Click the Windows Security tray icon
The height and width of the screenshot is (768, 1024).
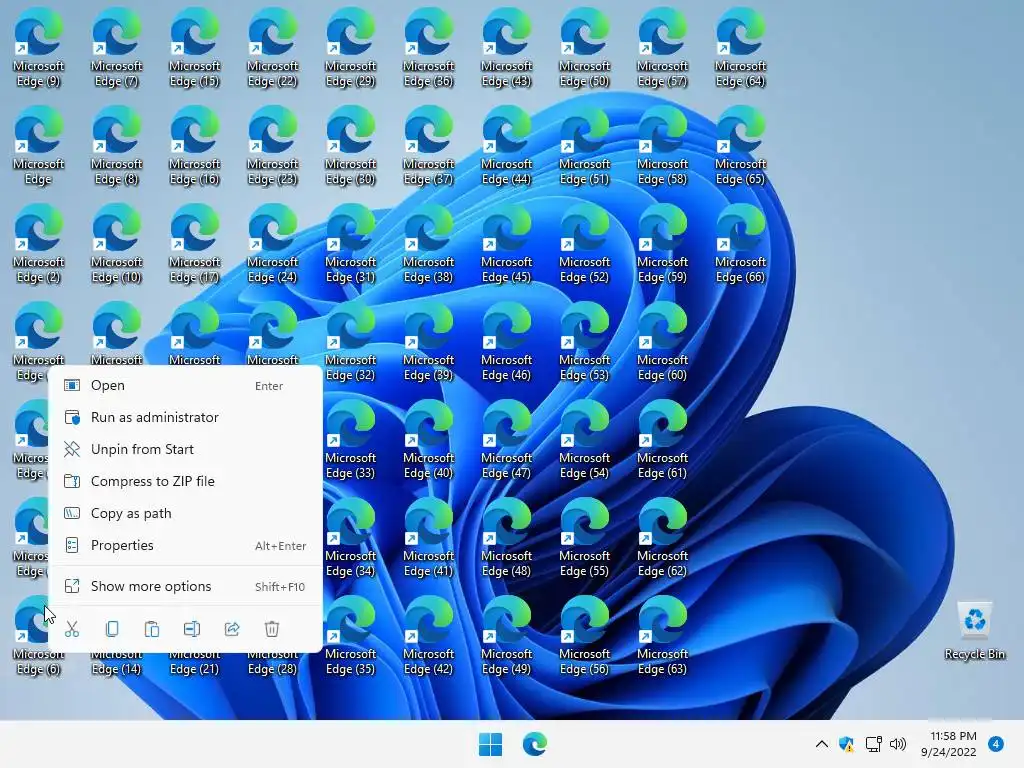pyautogui.click(x=846, y=744)
